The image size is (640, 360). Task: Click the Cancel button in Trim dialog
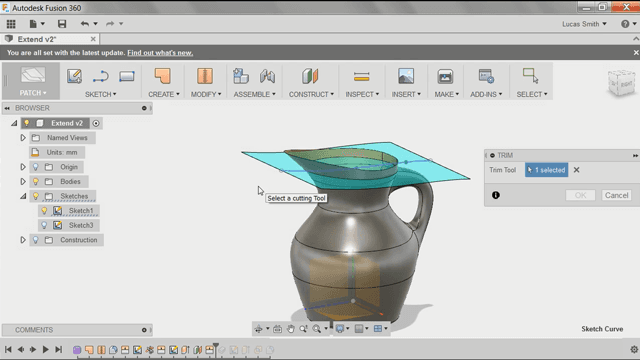pos(616,195)
